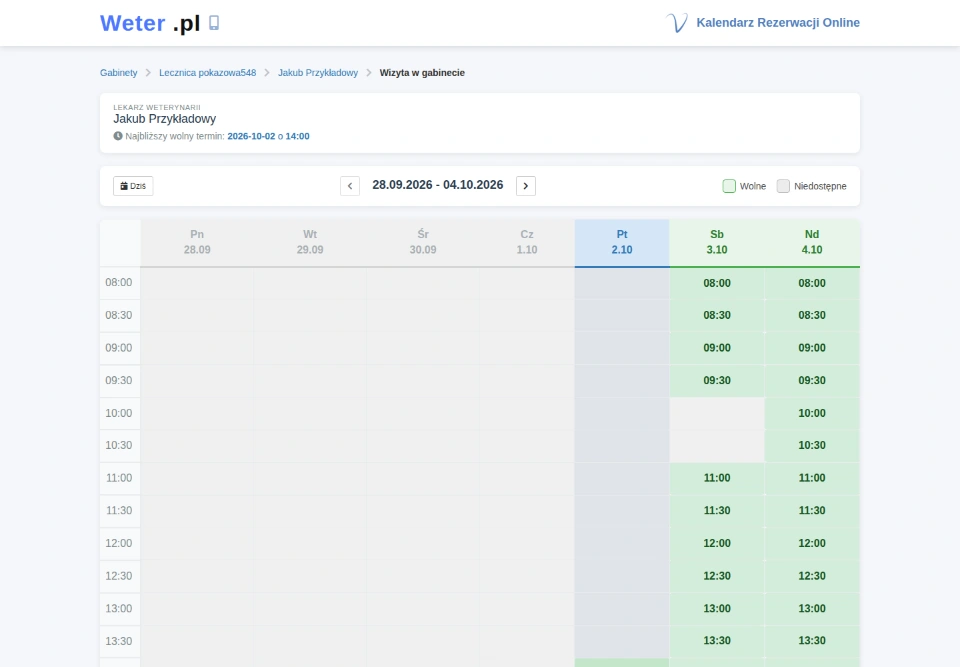Select the Nd 4.10 day column header
The image size is (960, 667).
coord(812,243)
